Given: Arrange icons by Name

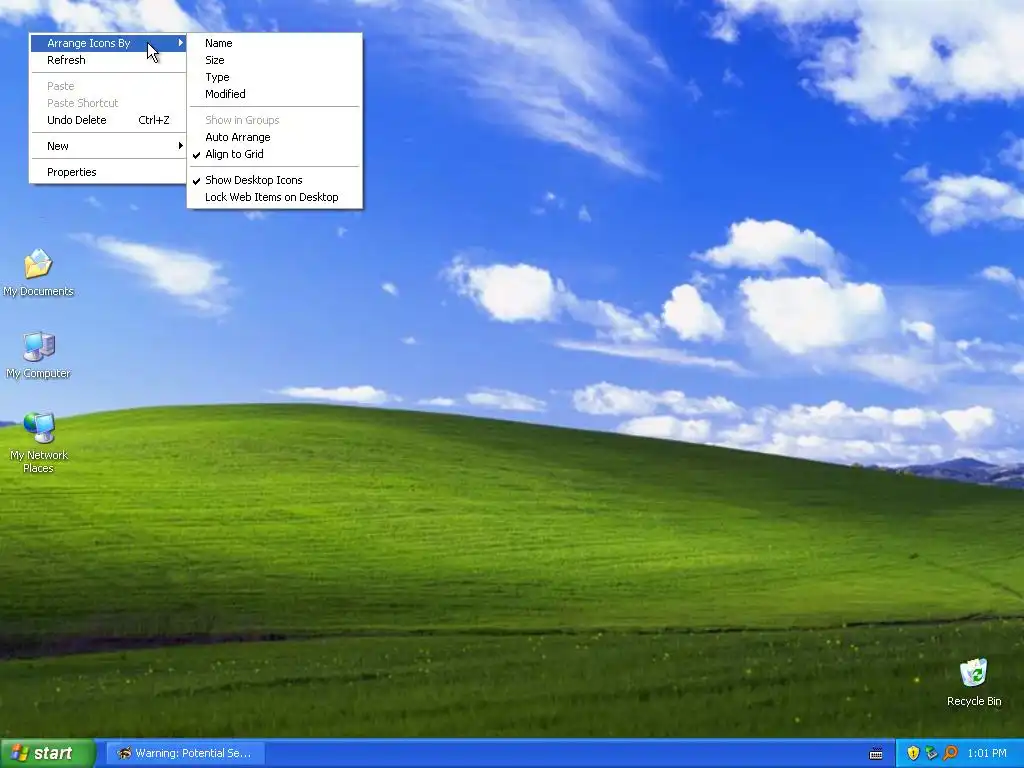Looking at the screenshot, I should click(x=274, y=43).
